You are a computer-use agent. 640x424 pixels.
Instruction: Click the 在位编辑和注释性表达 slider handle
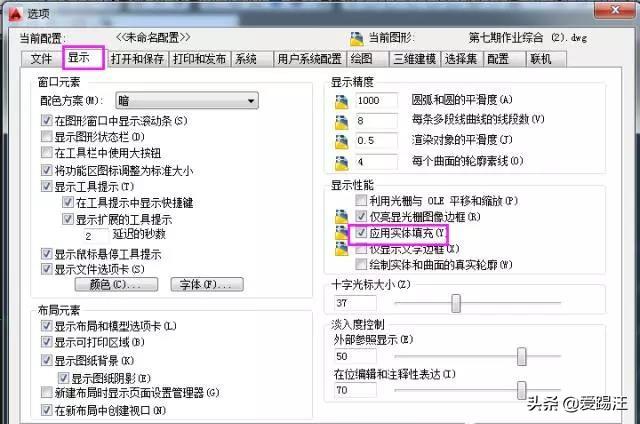coord(522,391)
